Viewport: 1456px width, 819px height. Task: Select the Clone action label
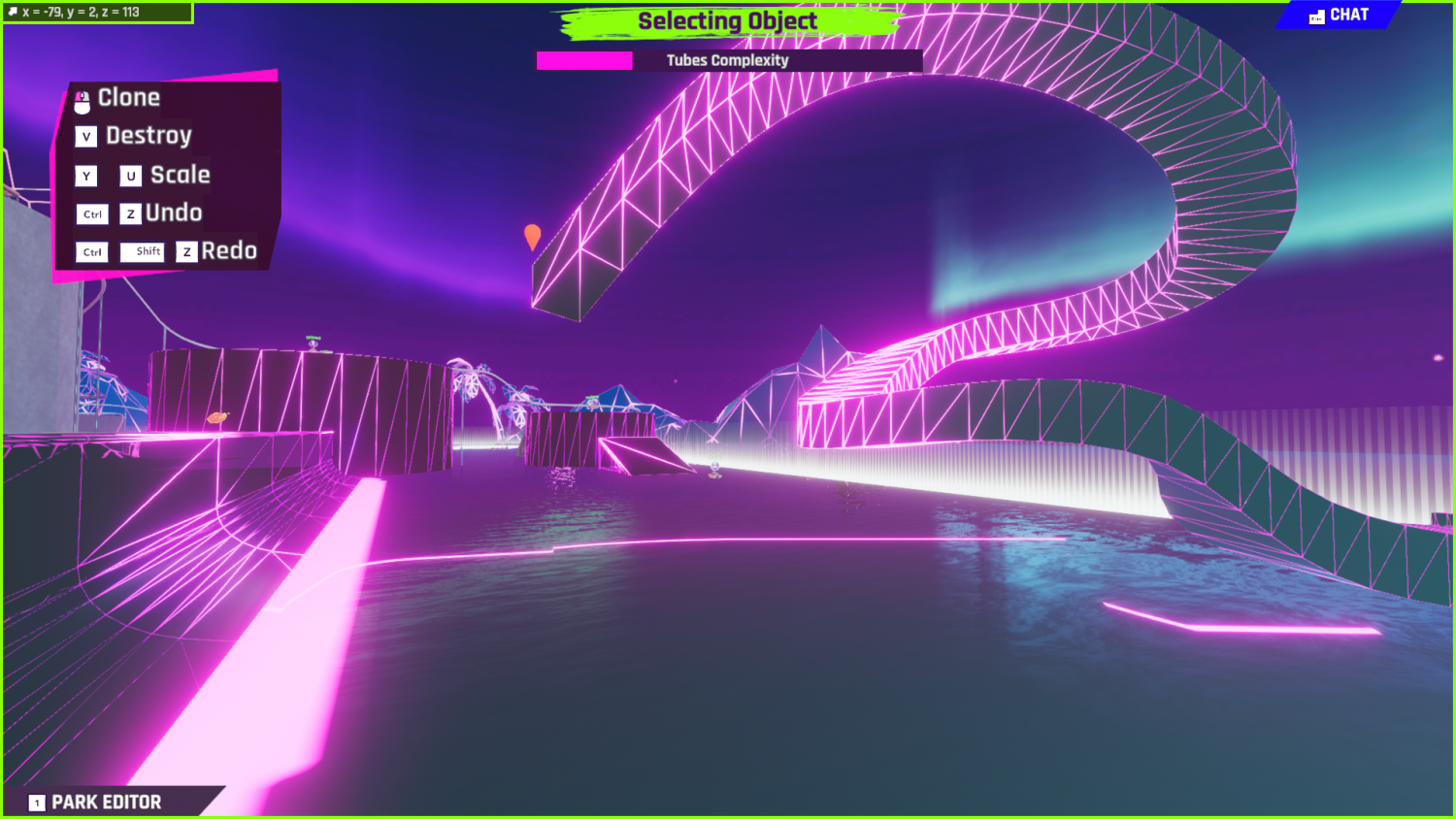129,98
